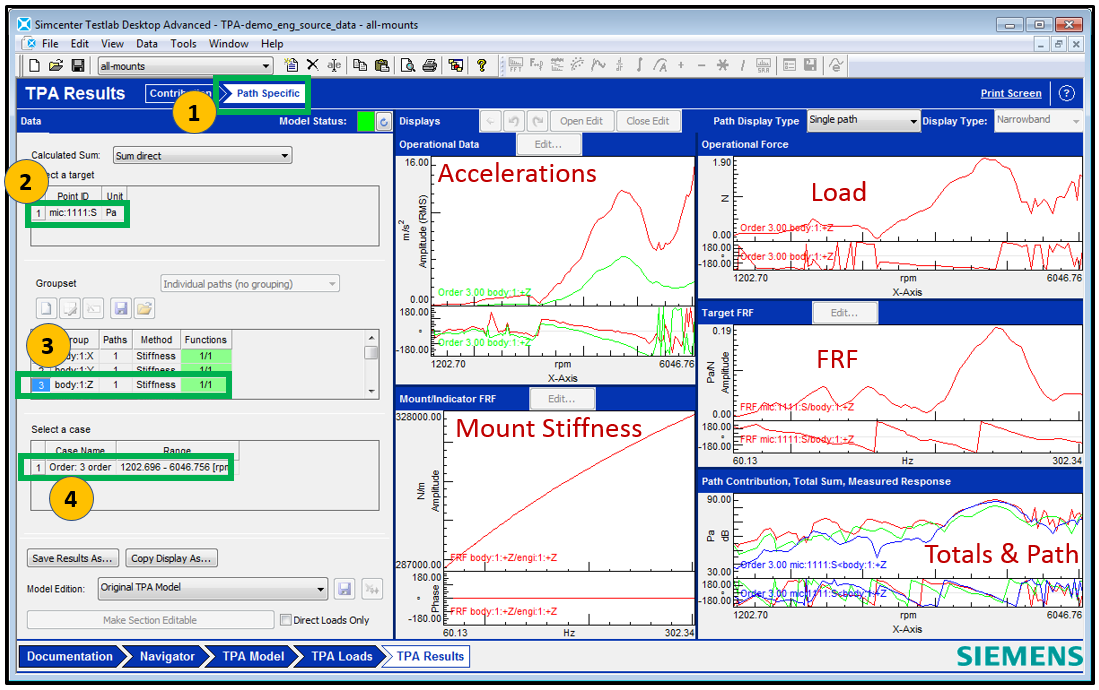Click the Displays undo arrow icon
The width and height of the screenshot is (1099, 690).
pyautogui.click(x=514, y=121)
